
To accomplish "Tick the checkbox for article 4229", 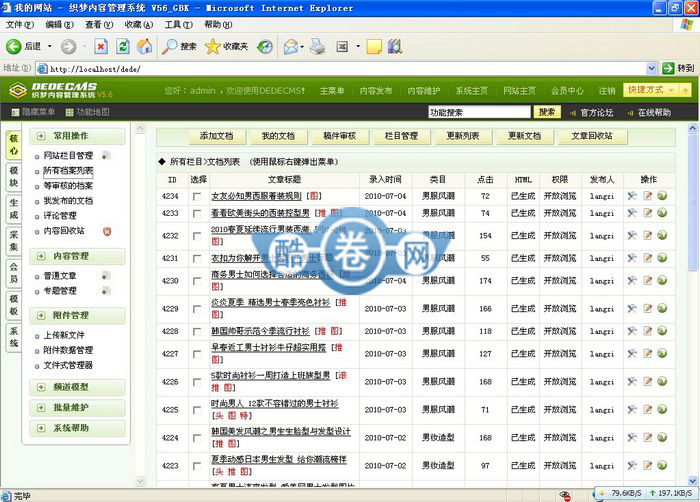I will pos(196,309).
